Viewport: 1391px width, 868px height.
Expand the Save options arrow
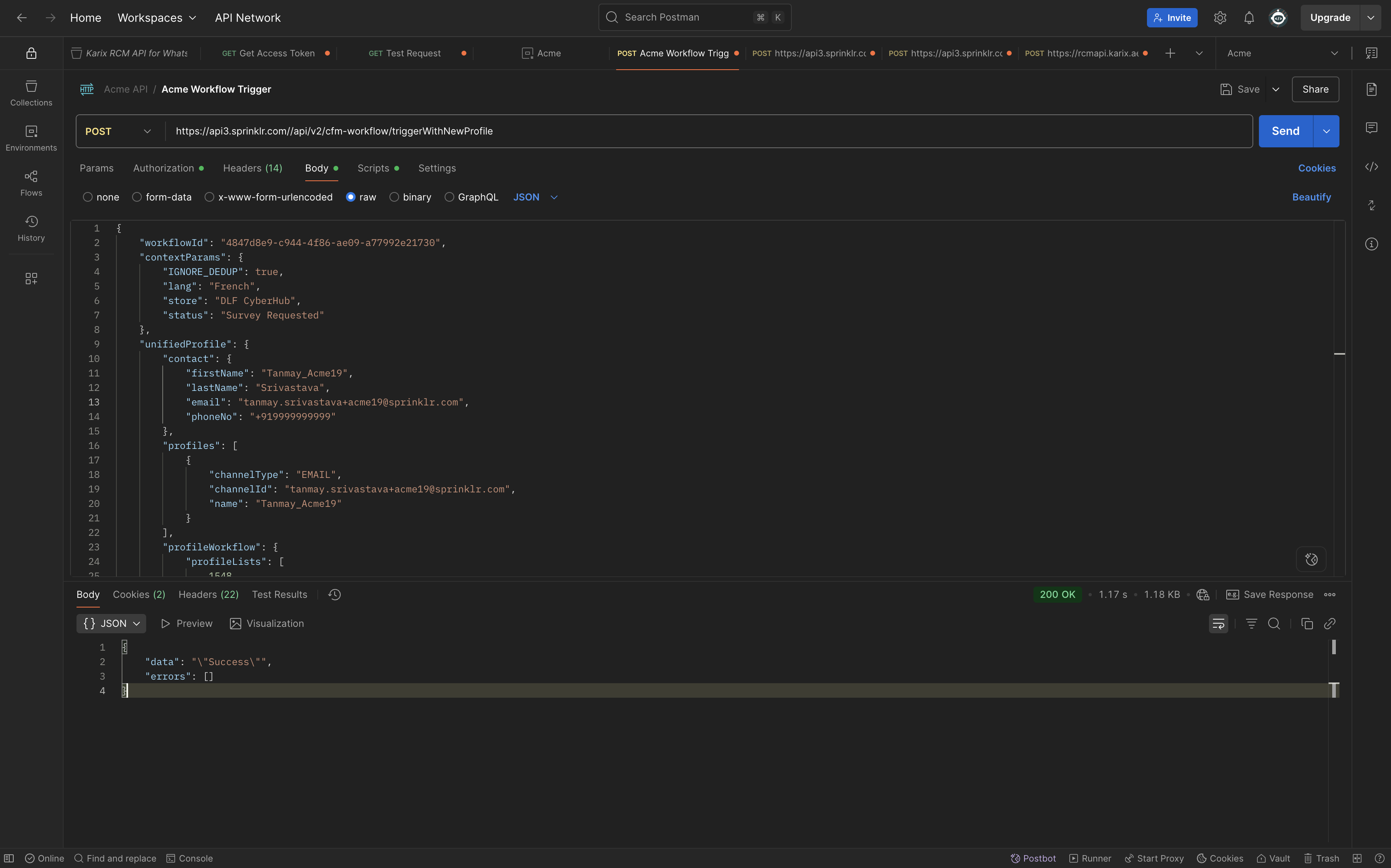1275,89
